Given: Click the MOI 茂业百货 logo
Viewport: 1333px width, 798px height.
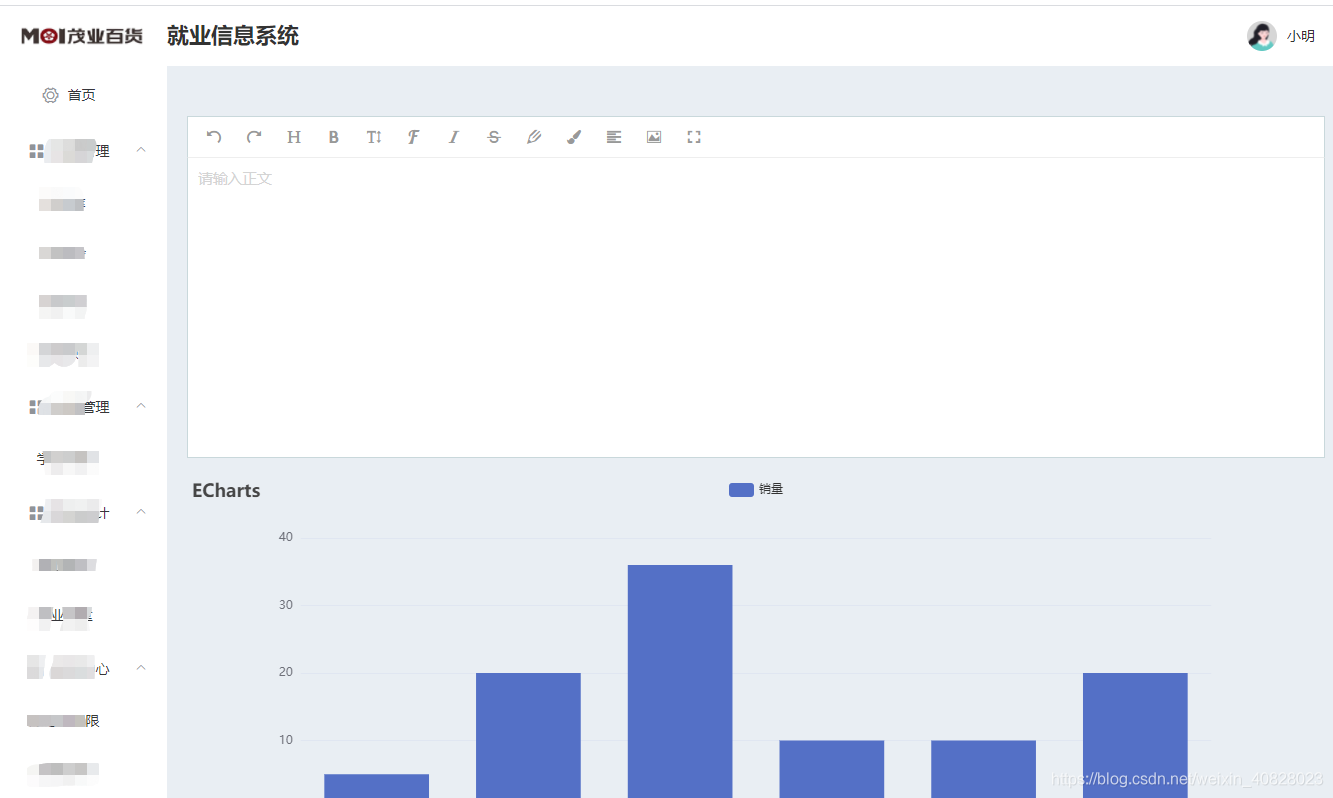Looking at the screenshot, I should tap(82, 36).
